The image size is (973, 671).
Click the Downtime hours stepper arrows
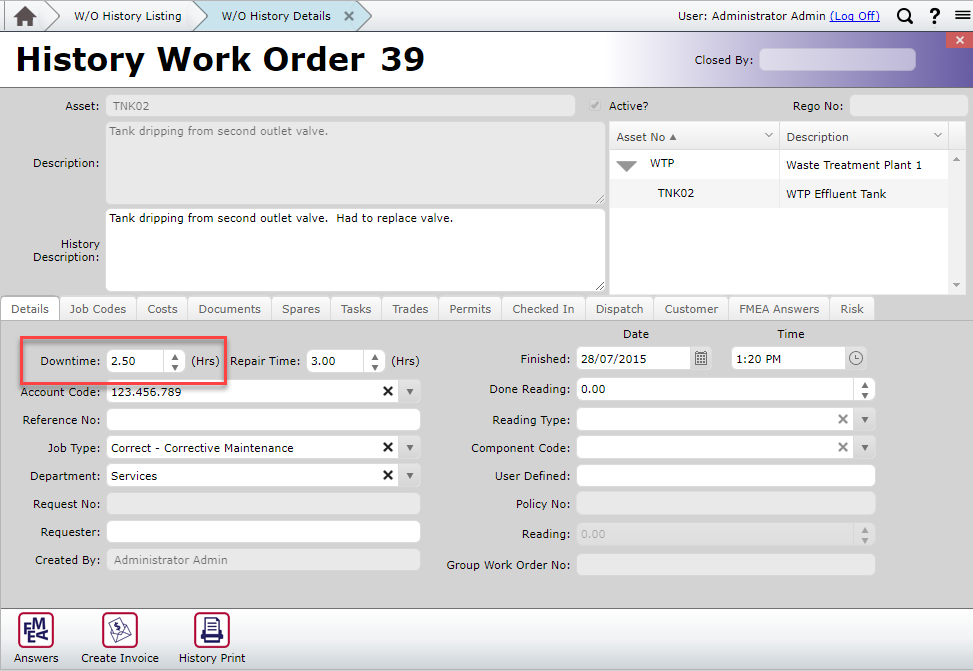(175, 361)
